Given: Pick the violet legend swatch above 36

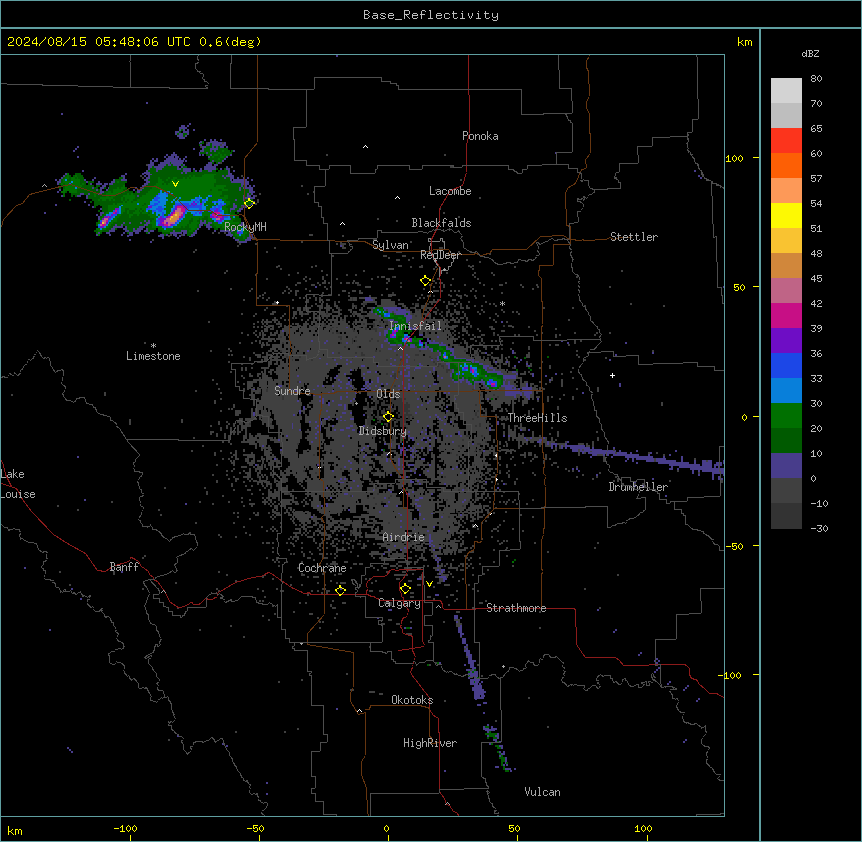Looking at the screenshot, I should (x=786, y=341).
